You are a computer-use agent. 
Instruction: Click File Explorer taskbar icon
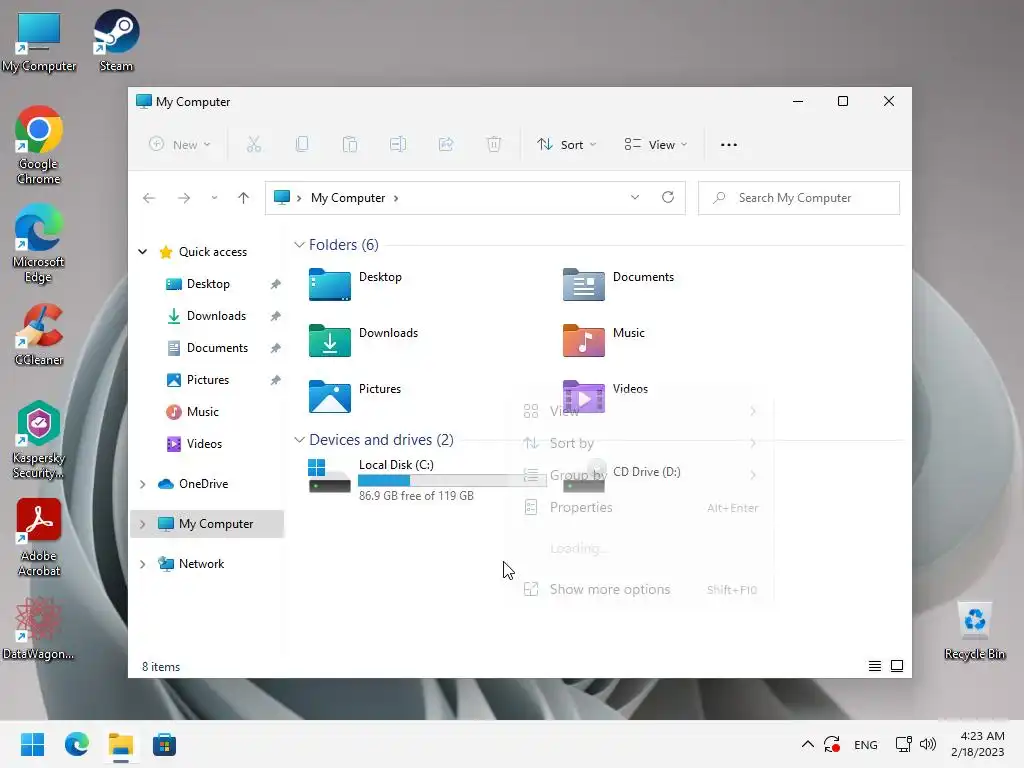121,744
